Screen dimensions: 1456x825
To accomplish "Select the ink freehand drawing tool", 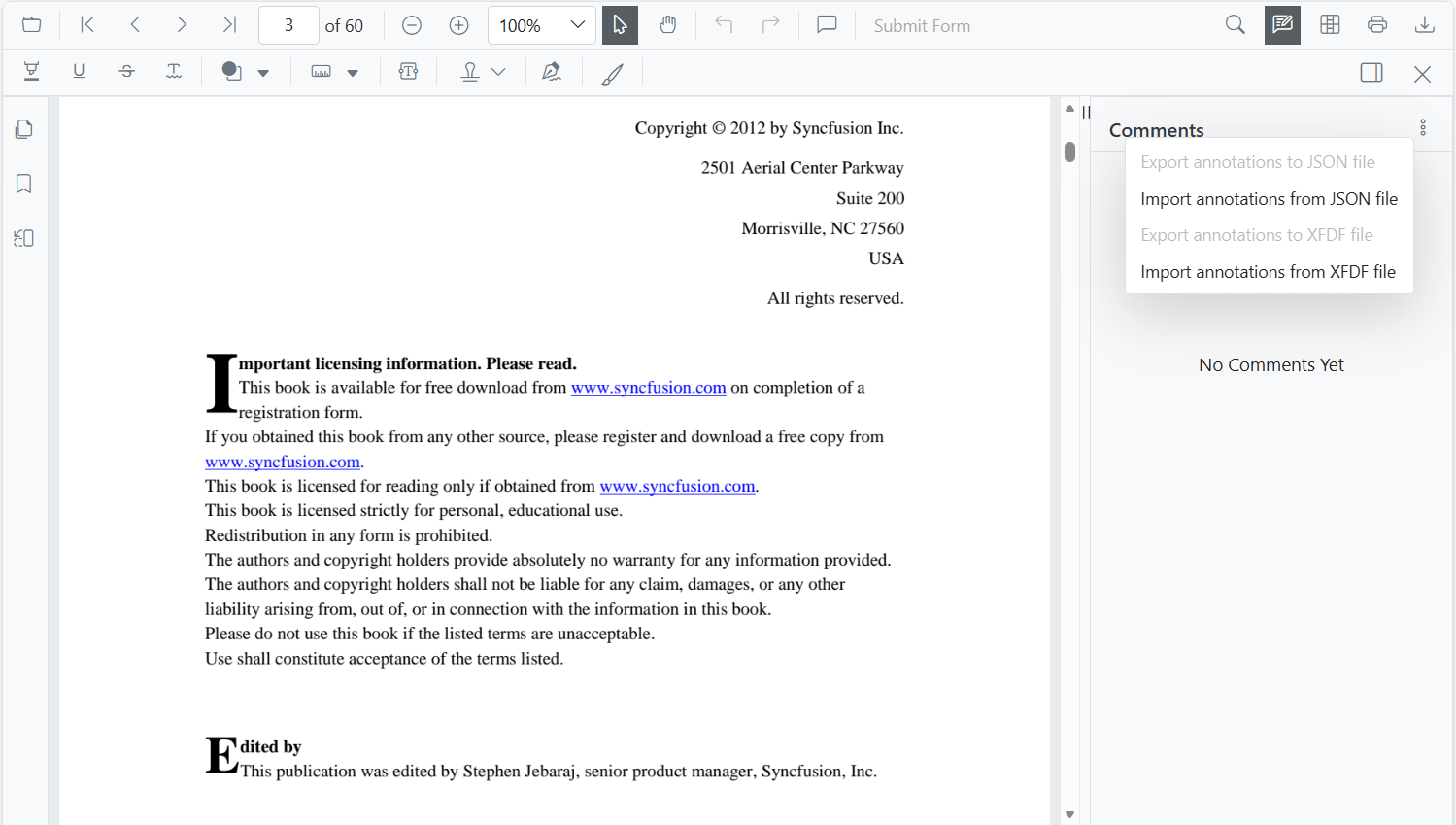I will [613, 73].
